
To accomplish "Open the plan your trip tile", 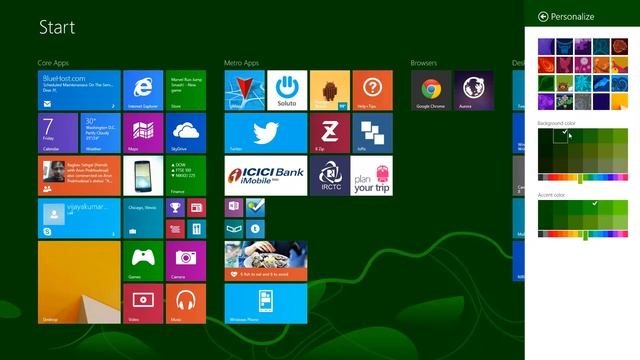I will point(372,176).
